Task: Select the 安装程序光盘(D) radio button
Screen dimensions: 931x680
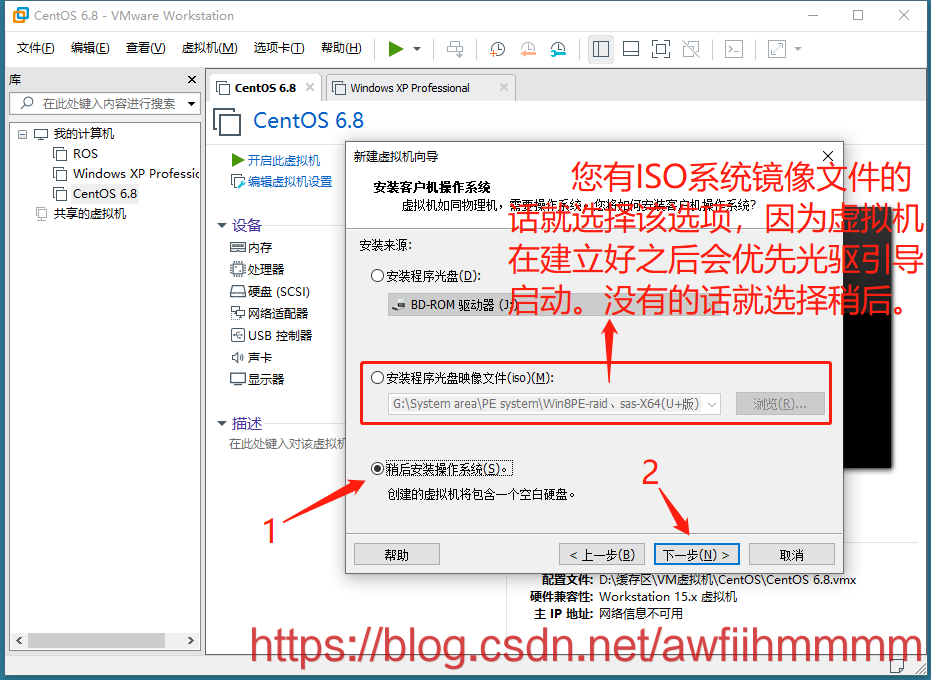Action: (377, 276)
